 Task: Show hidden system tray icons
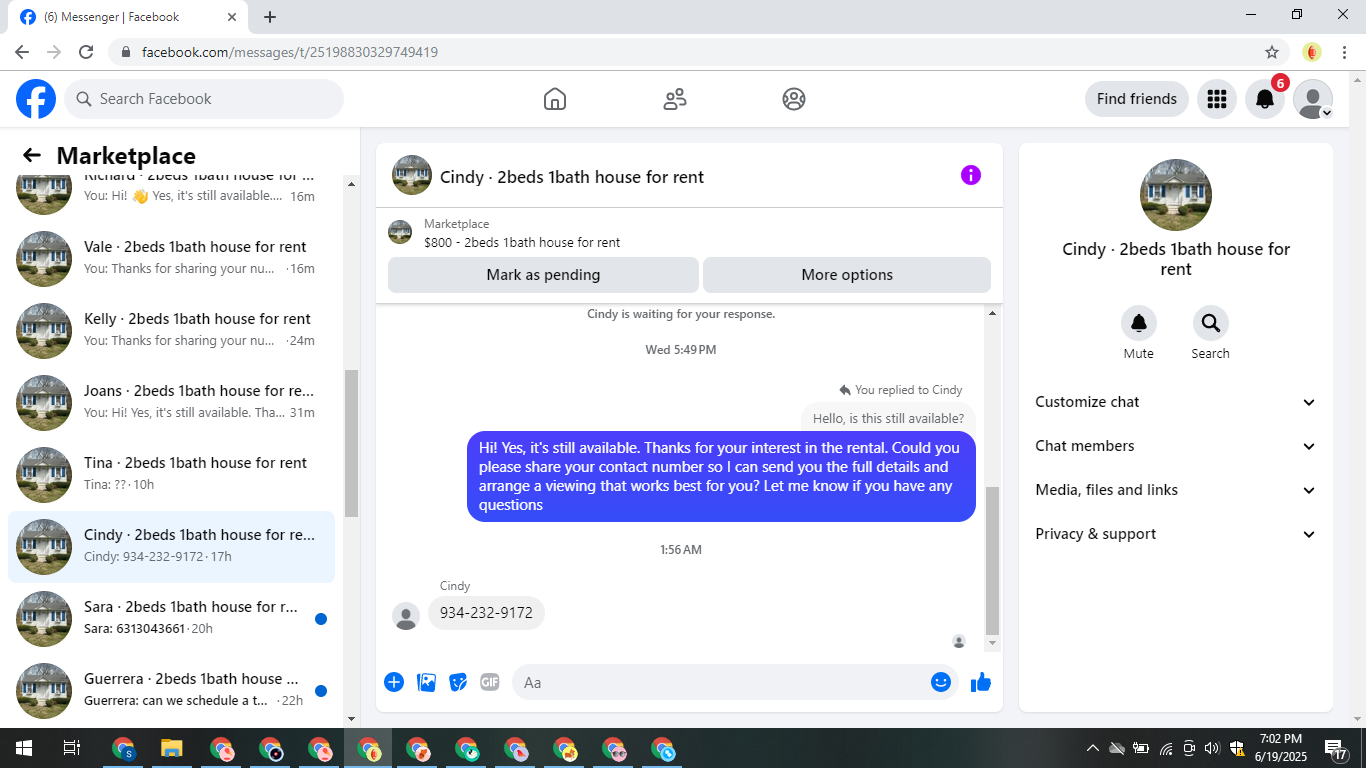click(x=1093, y=748)
